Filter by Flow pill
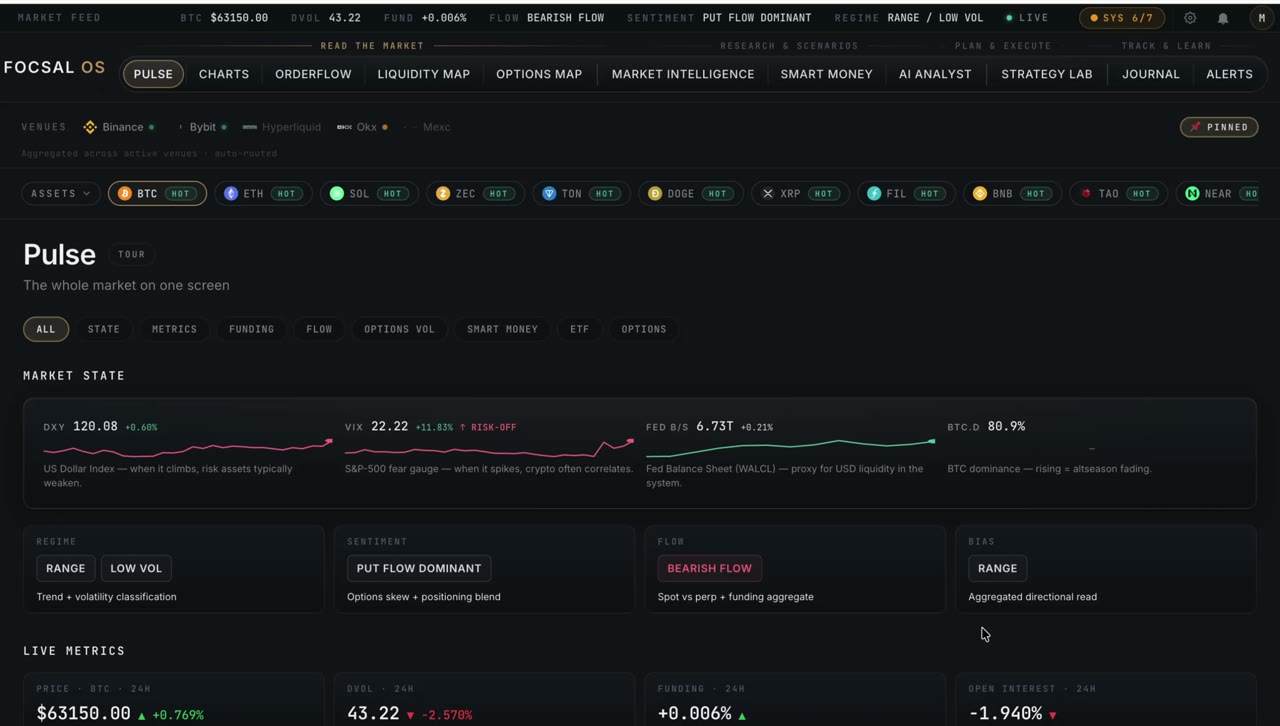1280x726 pixels. [319, 329]
